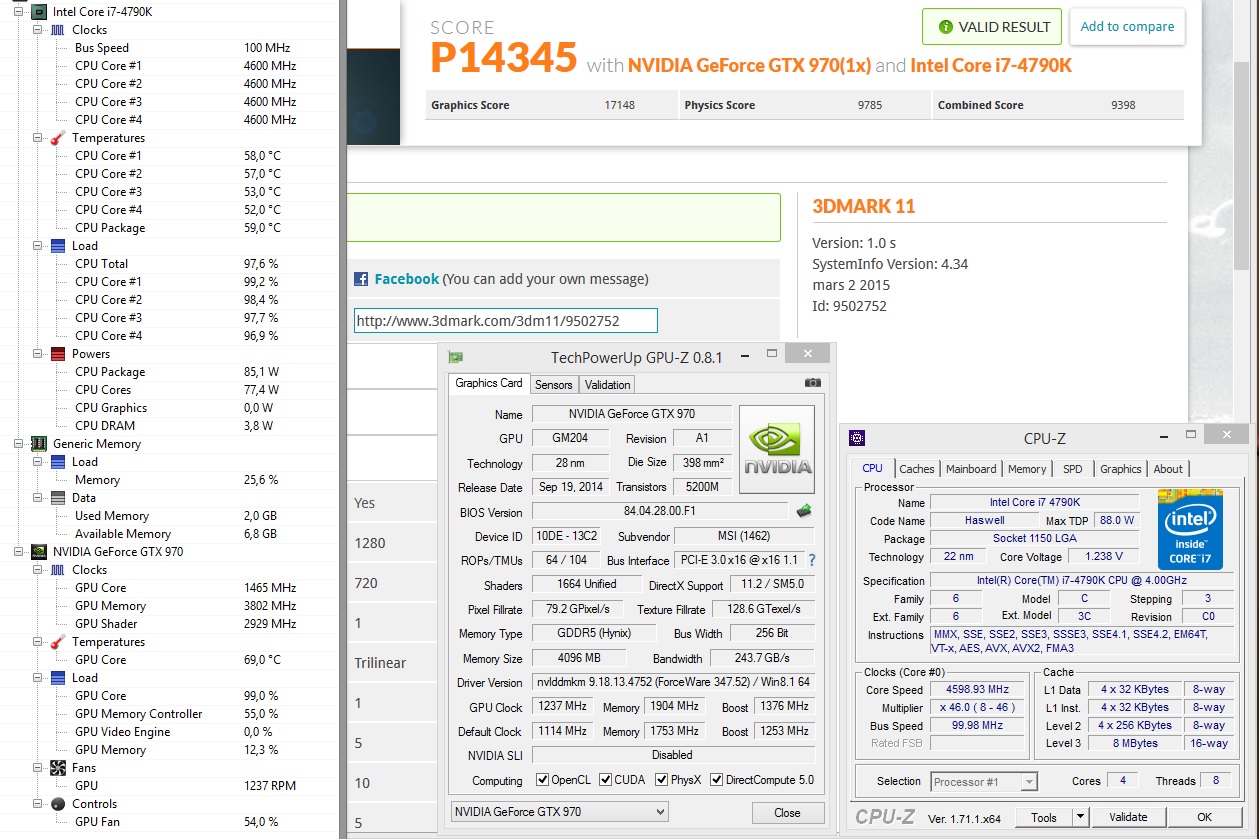Viewport: 1259px width, 839px height.
Task: Open the Mainboard tab in CPU-Z
Action: click(x=970, y=469)
